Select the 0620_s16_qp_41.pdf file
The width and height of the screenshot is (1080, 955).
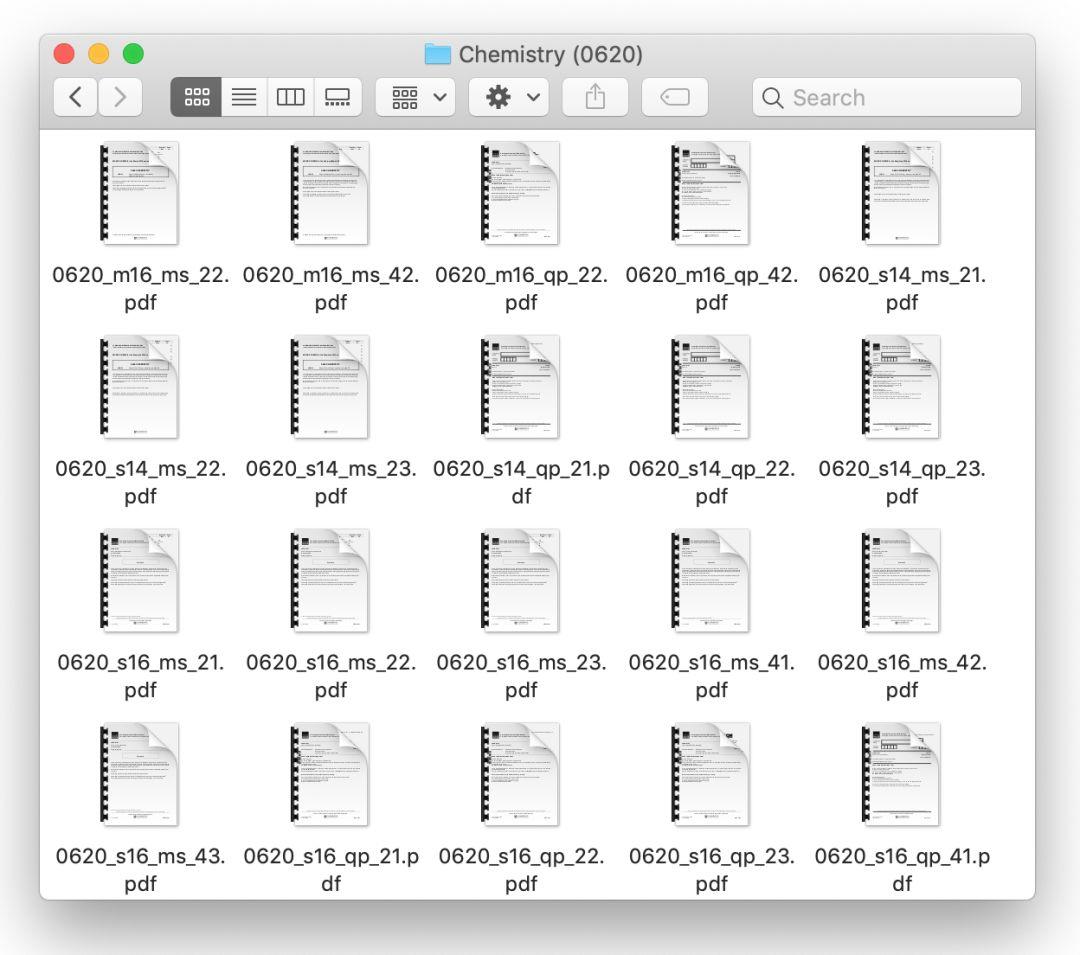(x=901, y=775)
